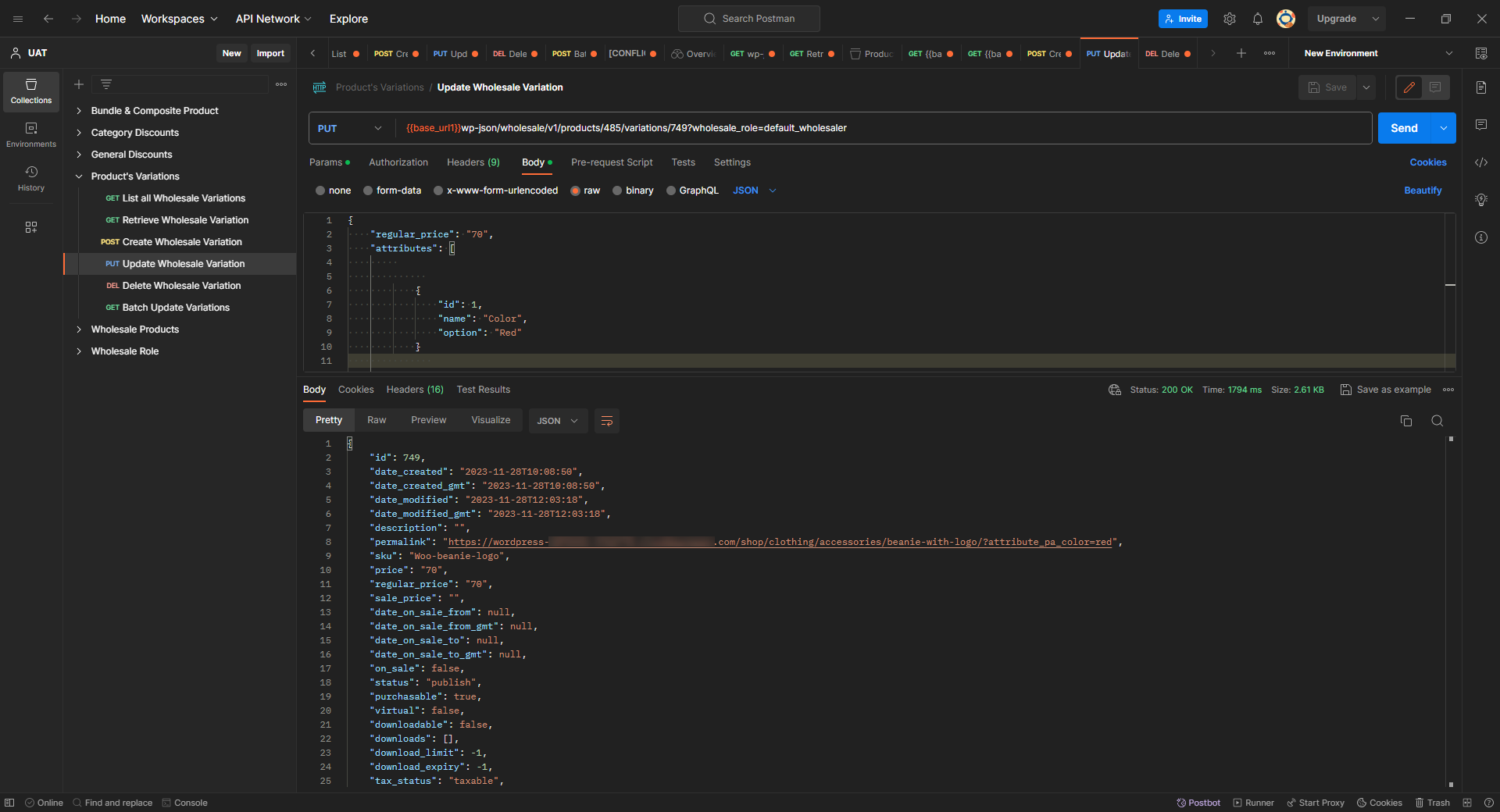Switch to the Authorization tab
The image size is (1500, 812).
pyautogui.click(x=398, y=162)
